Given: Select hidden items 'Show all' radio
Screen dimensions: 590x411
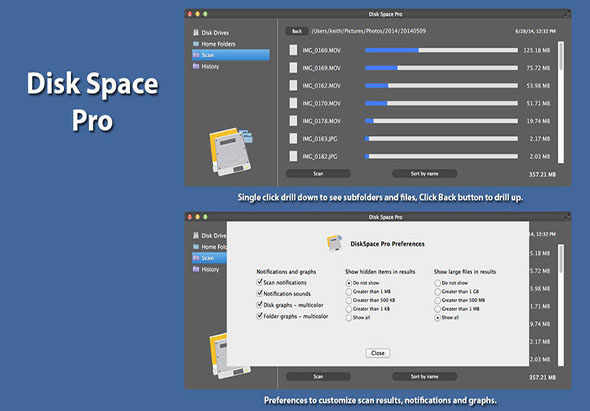Looking at the screenshot, I should [x=348, y=318].
